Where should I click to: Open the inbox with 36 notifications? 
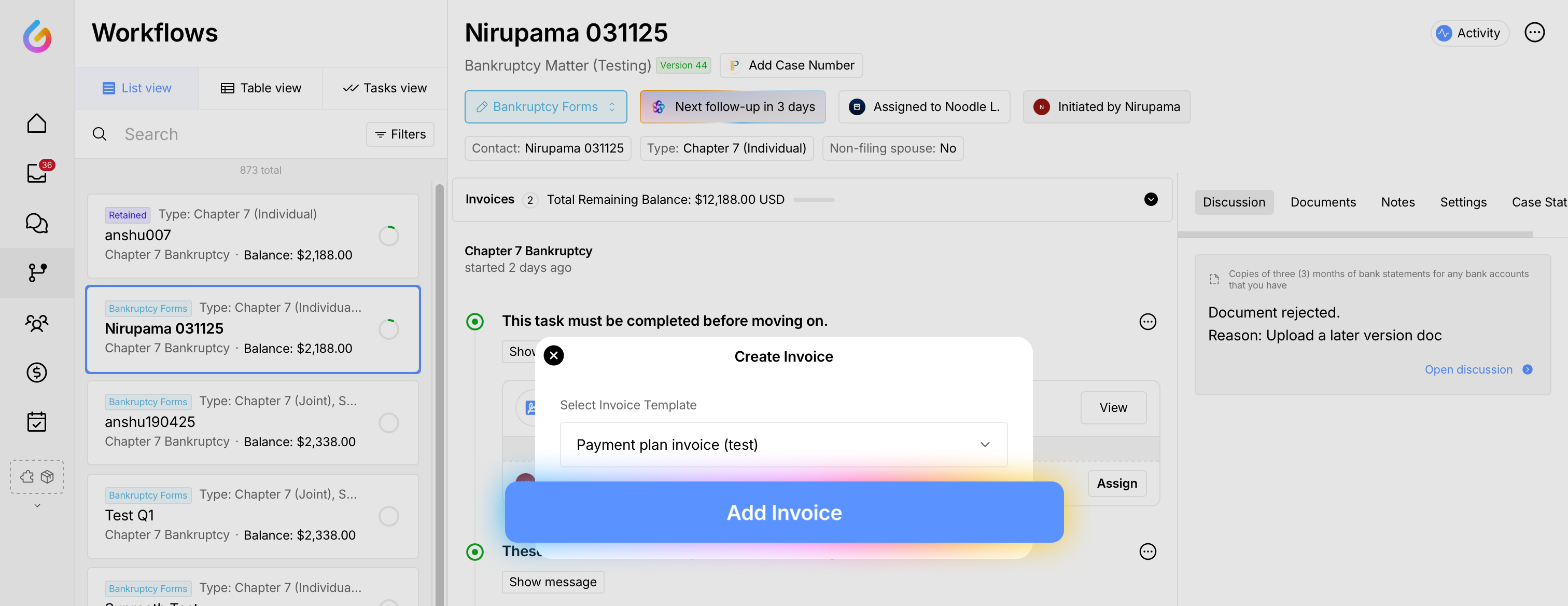point(36,173)
